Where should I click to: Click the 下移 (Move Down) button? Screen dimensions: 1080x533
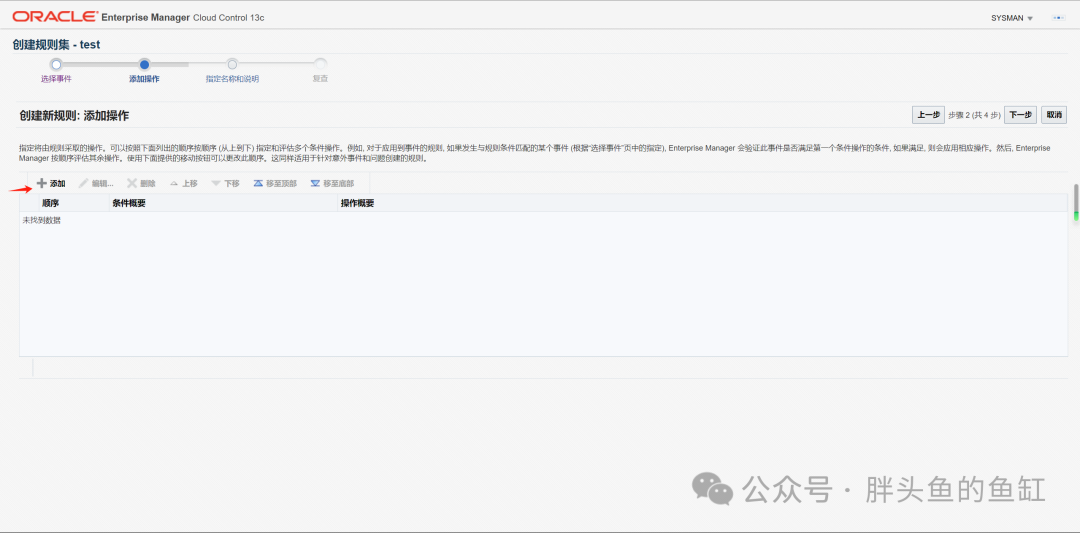tap(225, 184)
